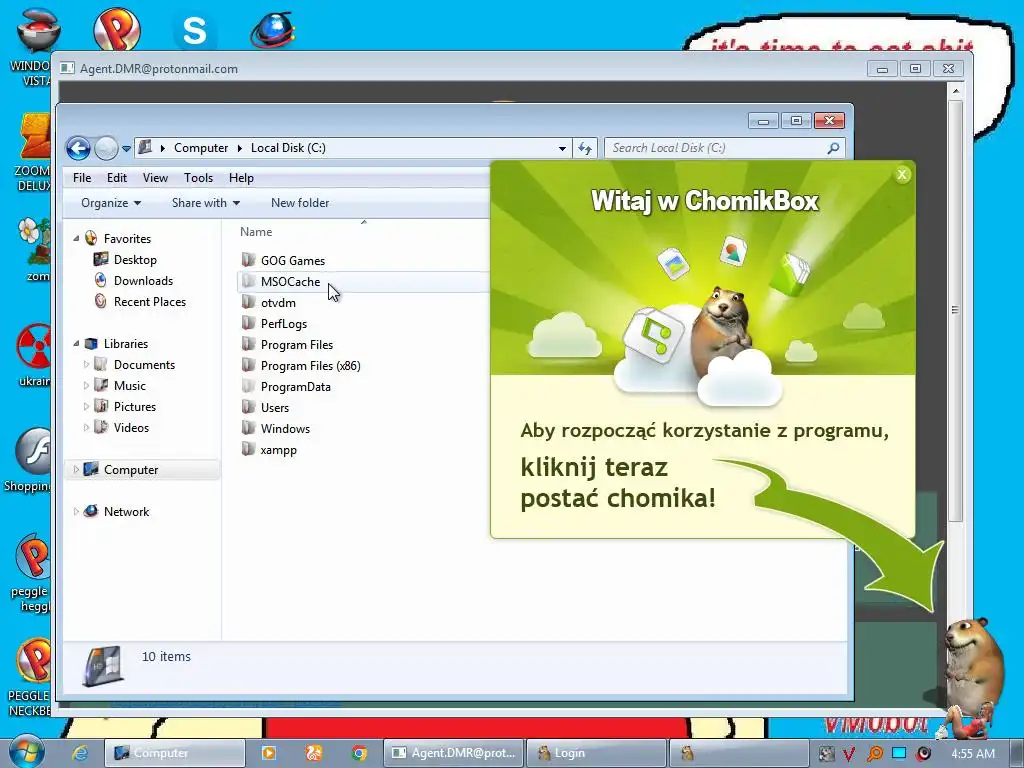Click the New folder button

coord(300,203)
